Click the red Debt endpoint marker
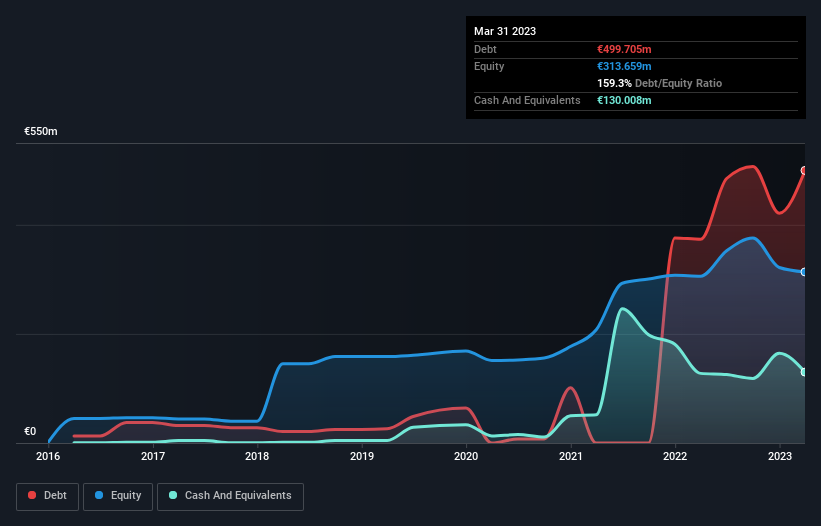The image size is (821, 526). pos(804,171)
